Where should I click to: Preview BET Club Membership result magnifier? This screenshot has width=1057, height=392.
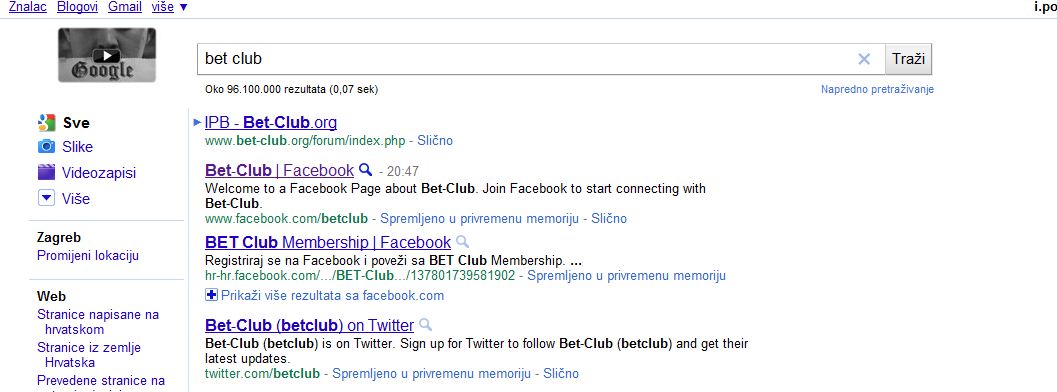click(462, 242)
